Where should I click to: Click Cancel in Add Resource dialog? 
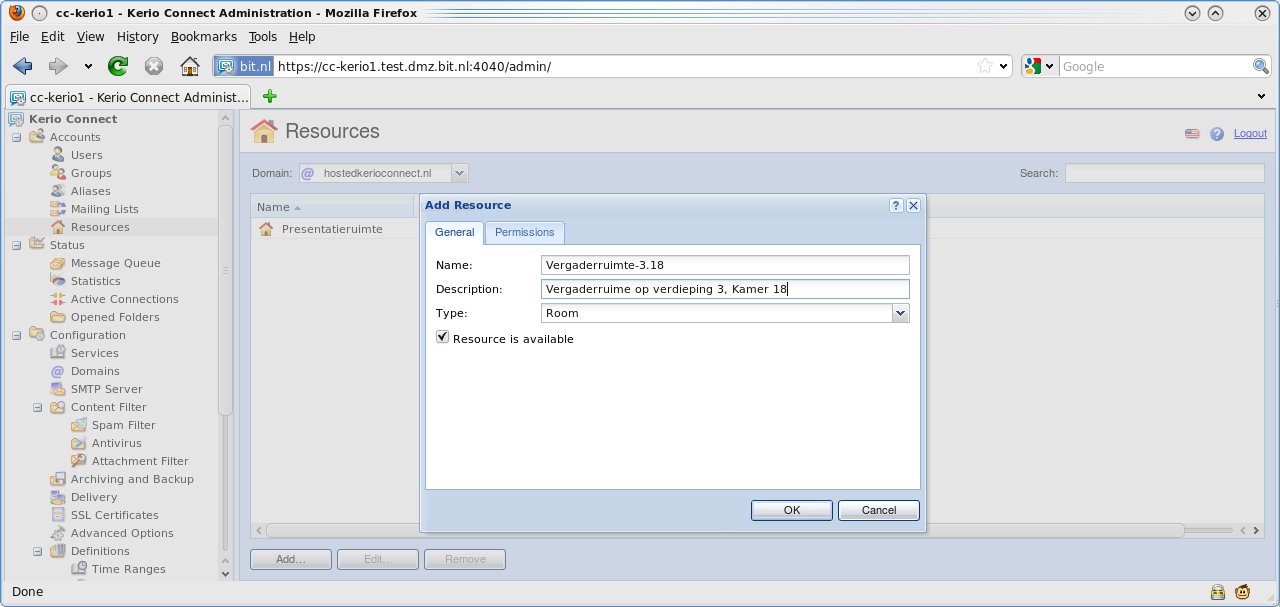point(879,510)
